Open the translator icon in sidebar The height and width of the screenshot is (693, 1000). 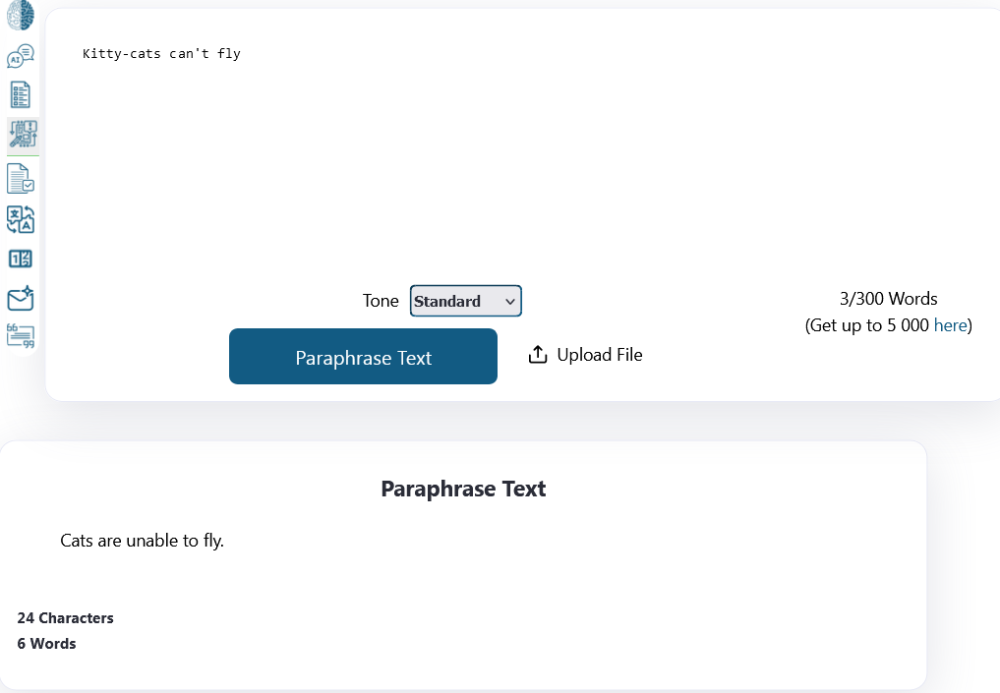click(20, 219)
